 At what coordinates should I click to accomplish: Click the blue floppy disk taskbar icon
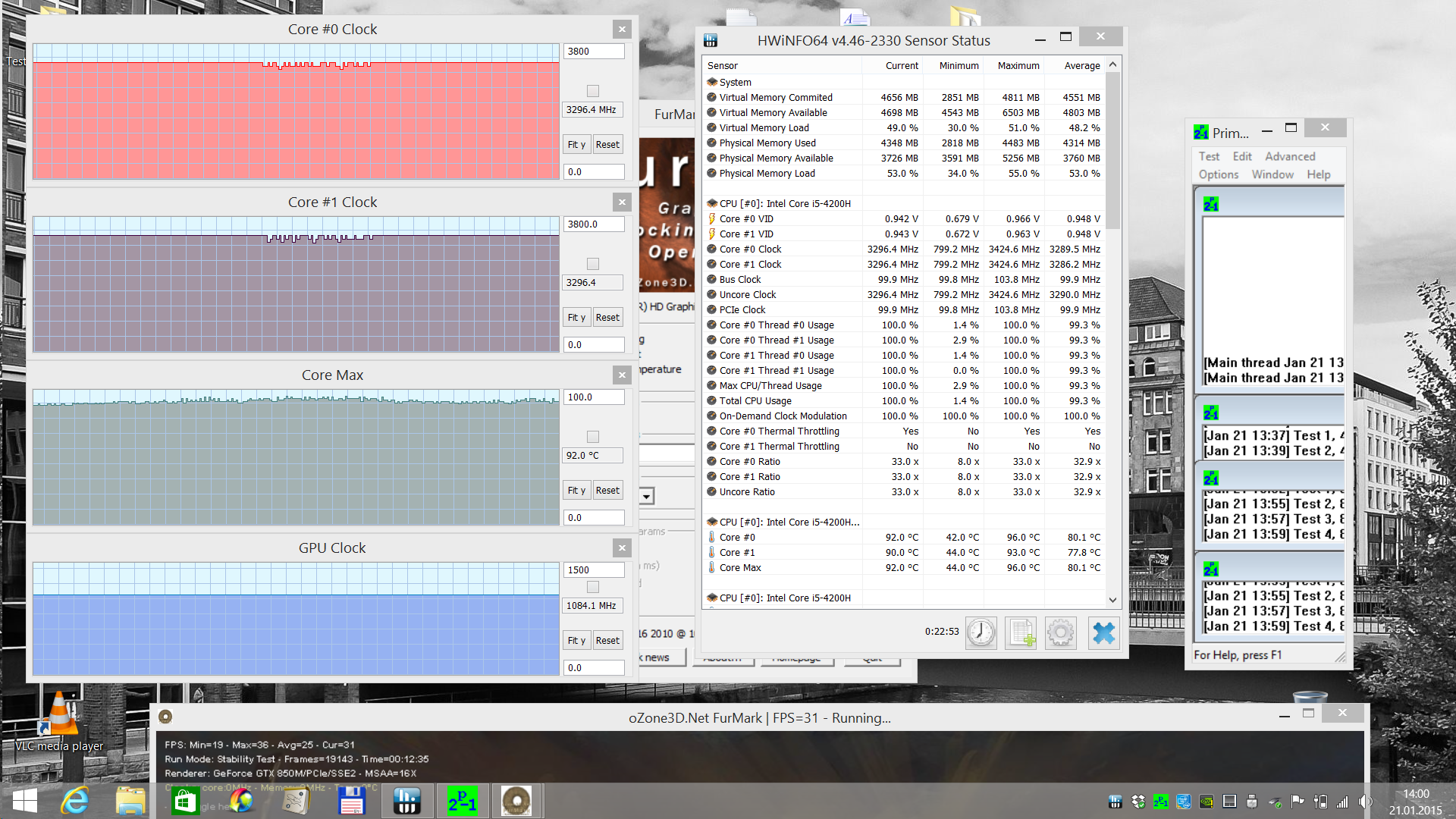point(352,801)
